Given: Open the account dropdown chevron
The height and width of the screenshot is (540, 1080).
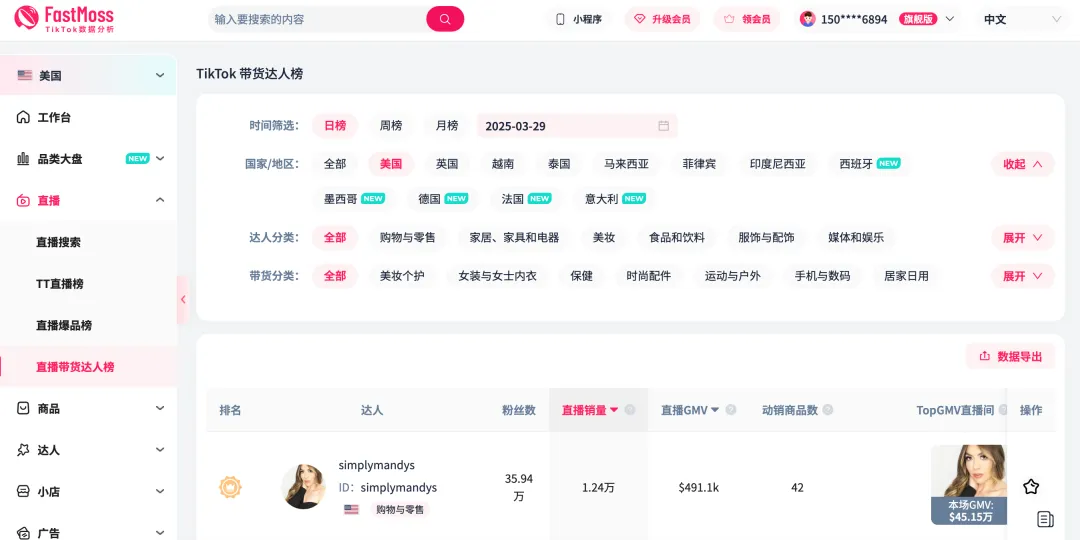Looking at the screenshot, I should pos(950,19).
